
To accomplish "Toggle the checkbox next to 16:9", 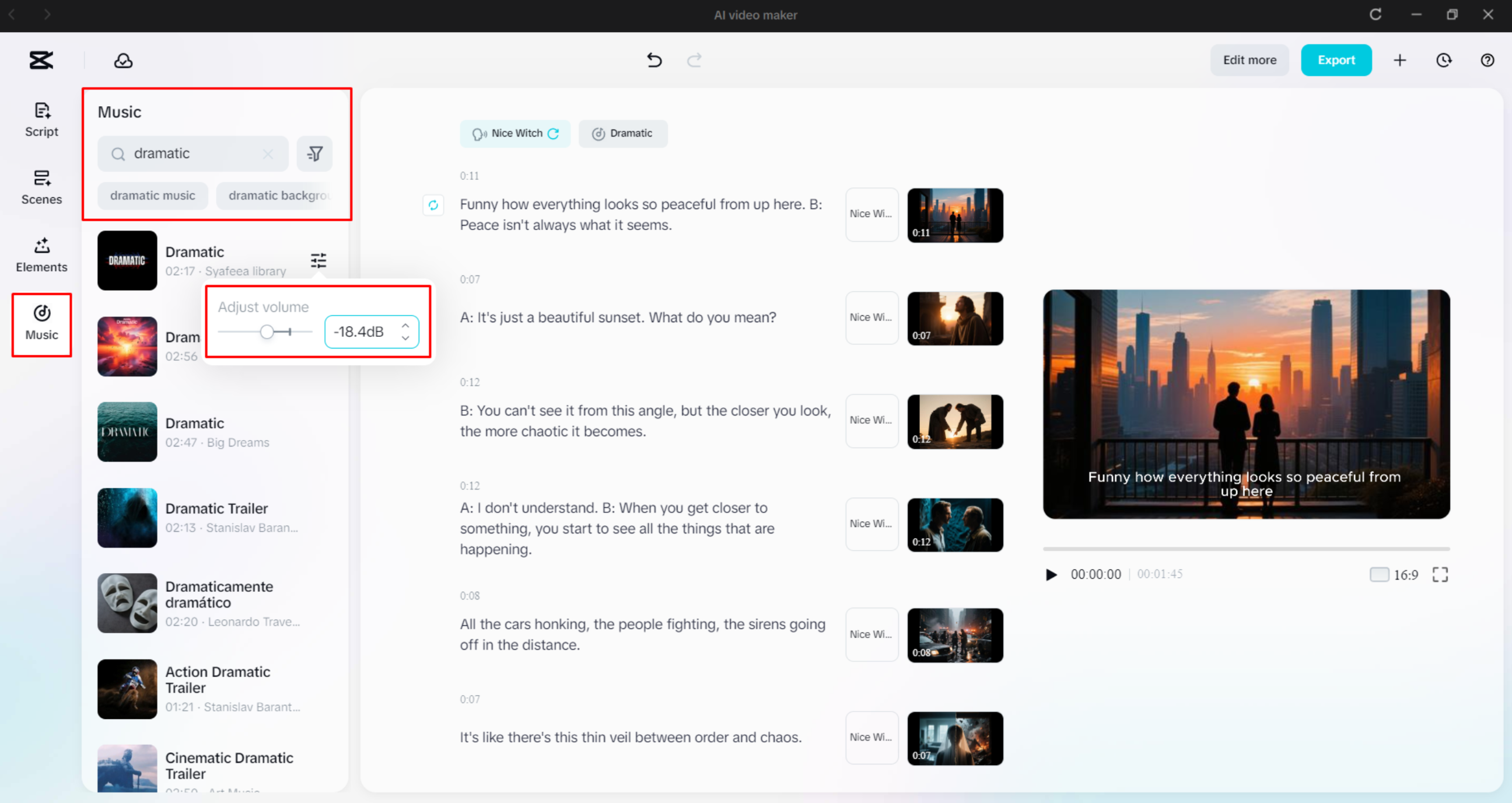I will 1380,574.
